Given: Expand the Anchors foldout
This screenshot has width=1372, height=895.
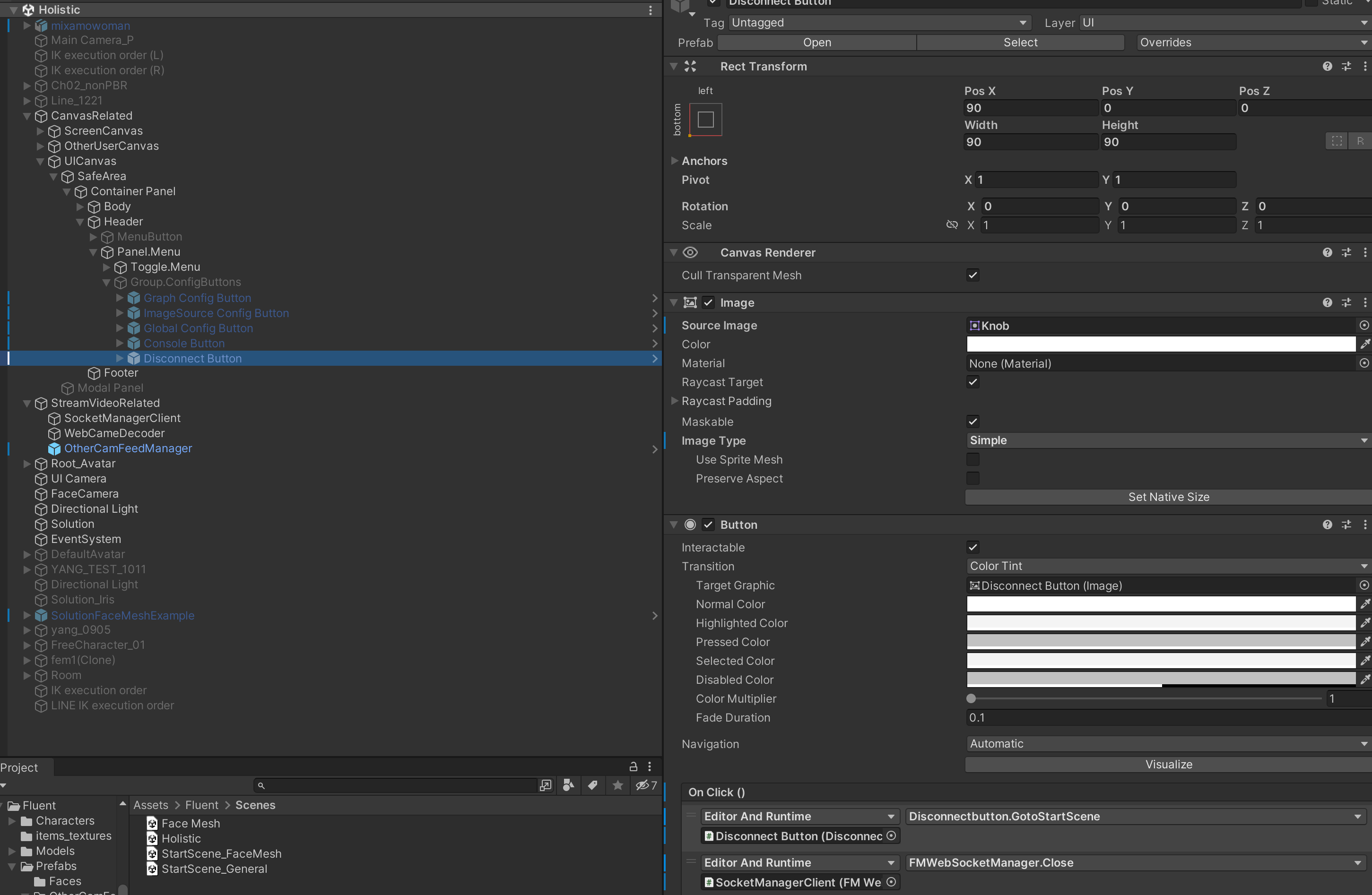Looking at the screenshot, I should (x=675, y=161).
